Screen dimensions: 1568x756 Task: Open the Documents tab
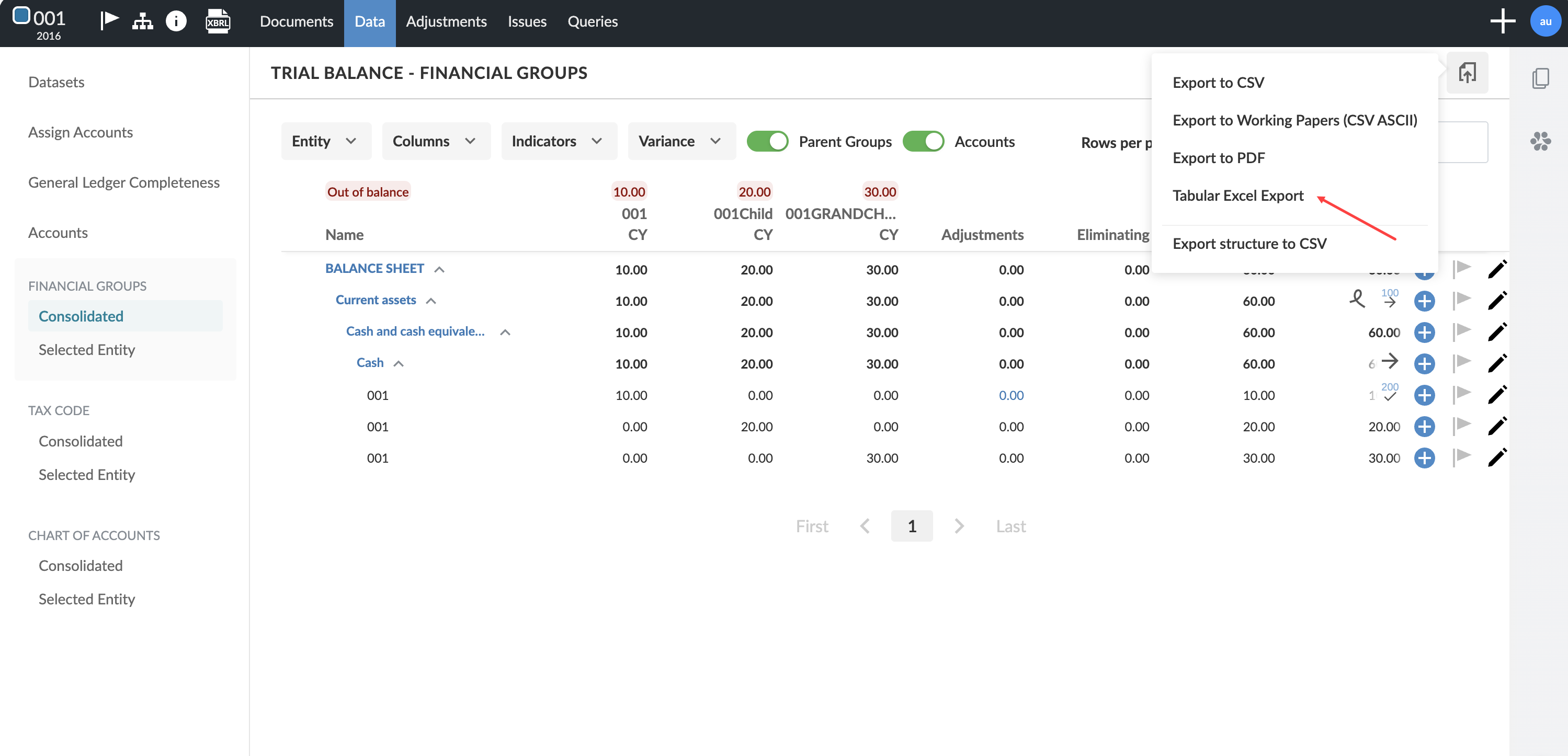coord(297,21)
